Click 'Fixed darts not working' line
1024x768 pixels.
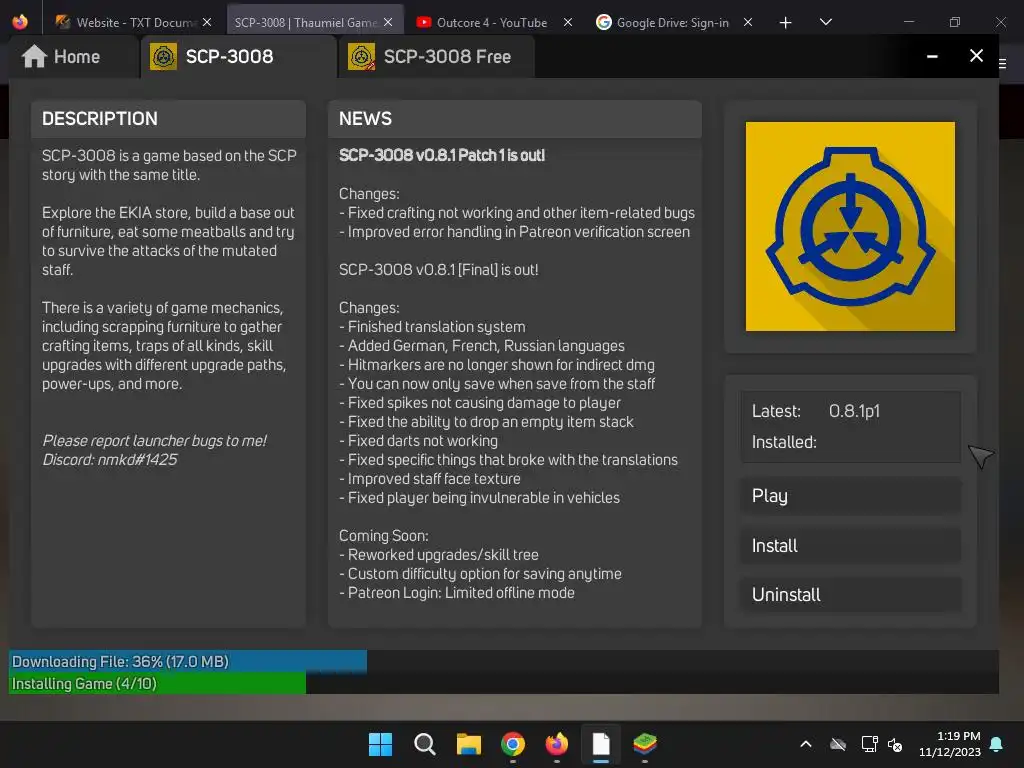(419, 441)
